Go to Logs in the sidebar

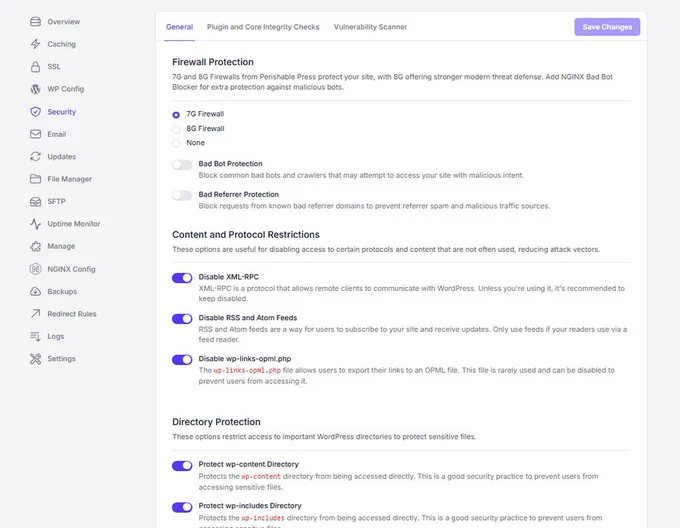56,336
